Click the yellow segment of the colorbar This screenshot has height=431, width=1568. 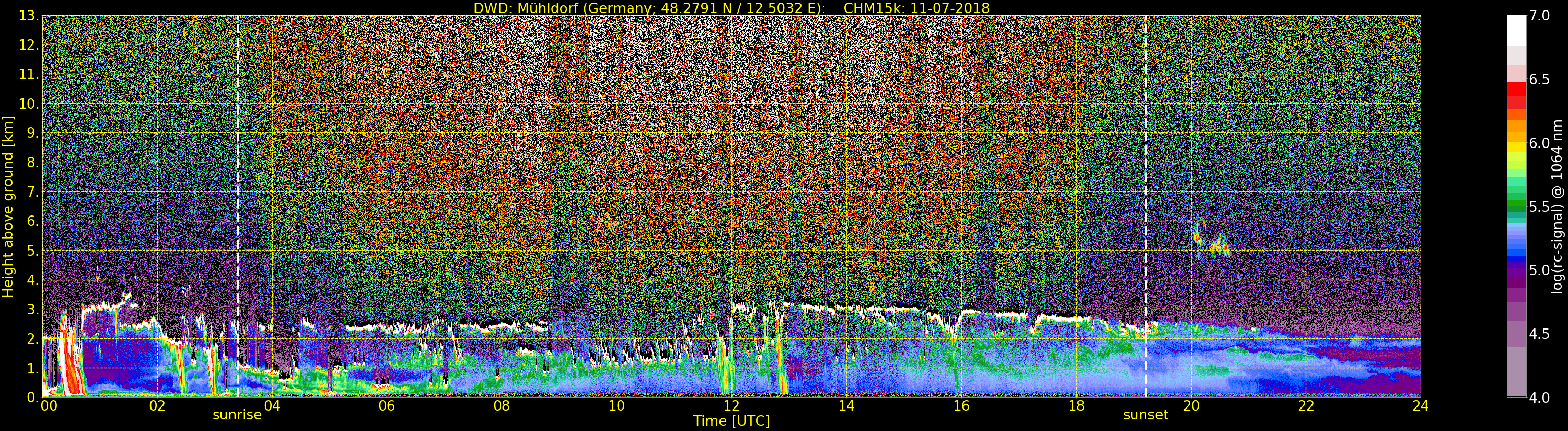point(1516,146)
